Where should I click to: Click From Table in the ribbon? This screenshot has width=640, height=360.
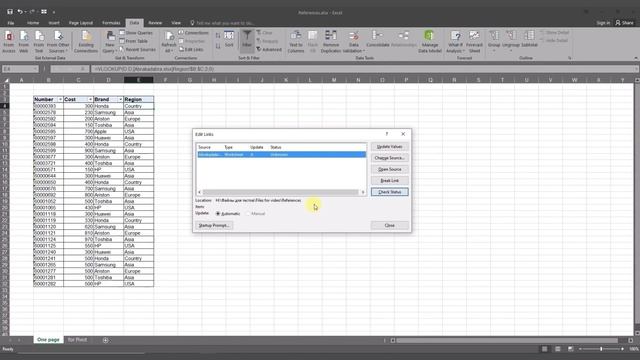pos(134,41)
